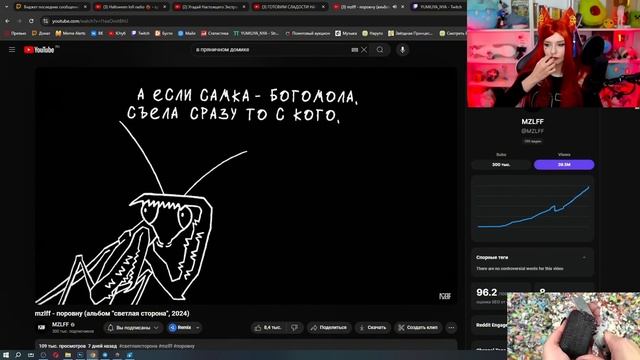Click in the YouTube search field

(x=271, y=50)
